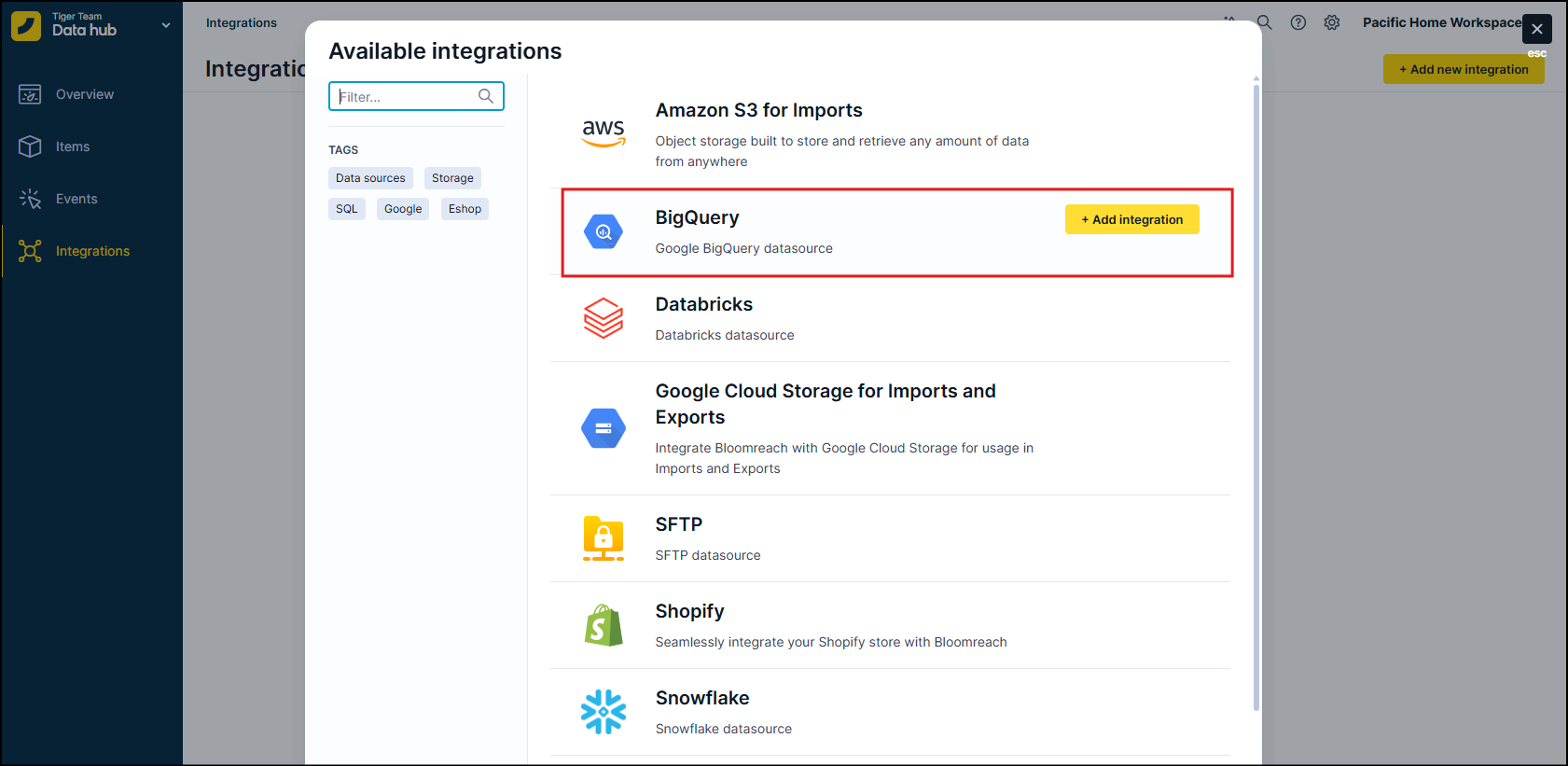Click the Shopify bag icon
1568x766 pixels.
point(604,625)
